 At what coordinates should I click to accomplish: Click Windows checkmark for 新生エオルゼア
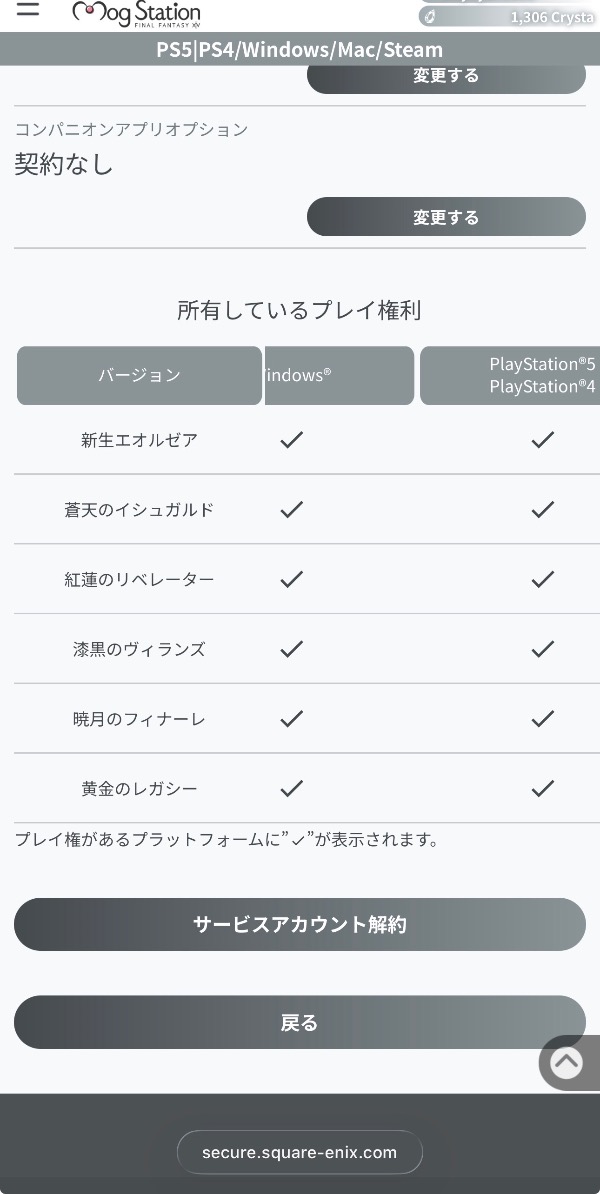[x=291, y=440]
